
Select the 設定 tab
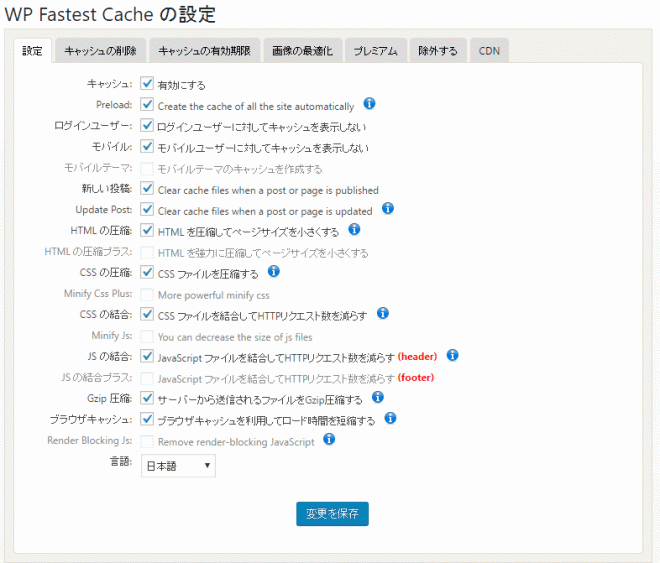pos(32,51)
